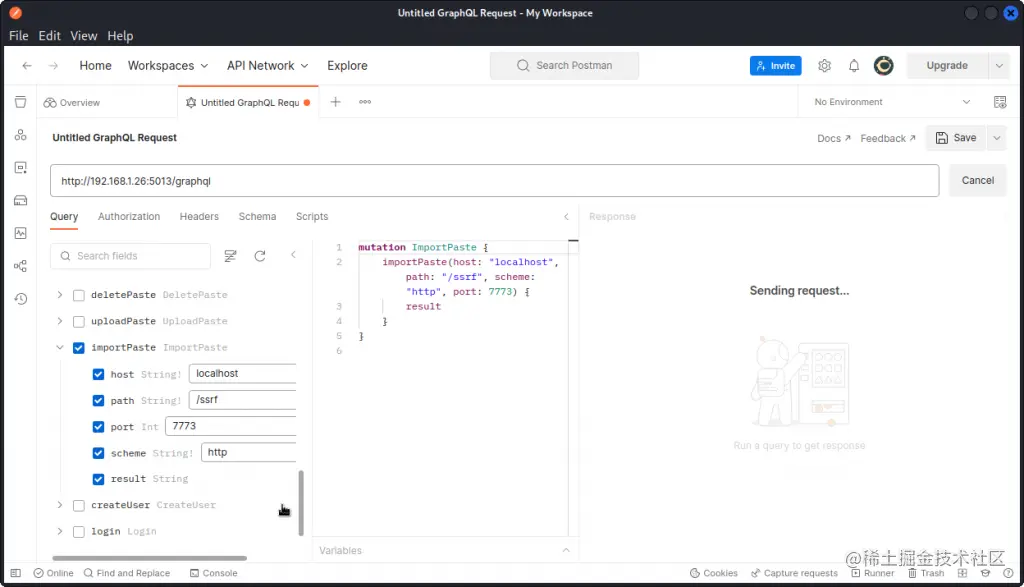Open settings gear icon

[824, 65]
